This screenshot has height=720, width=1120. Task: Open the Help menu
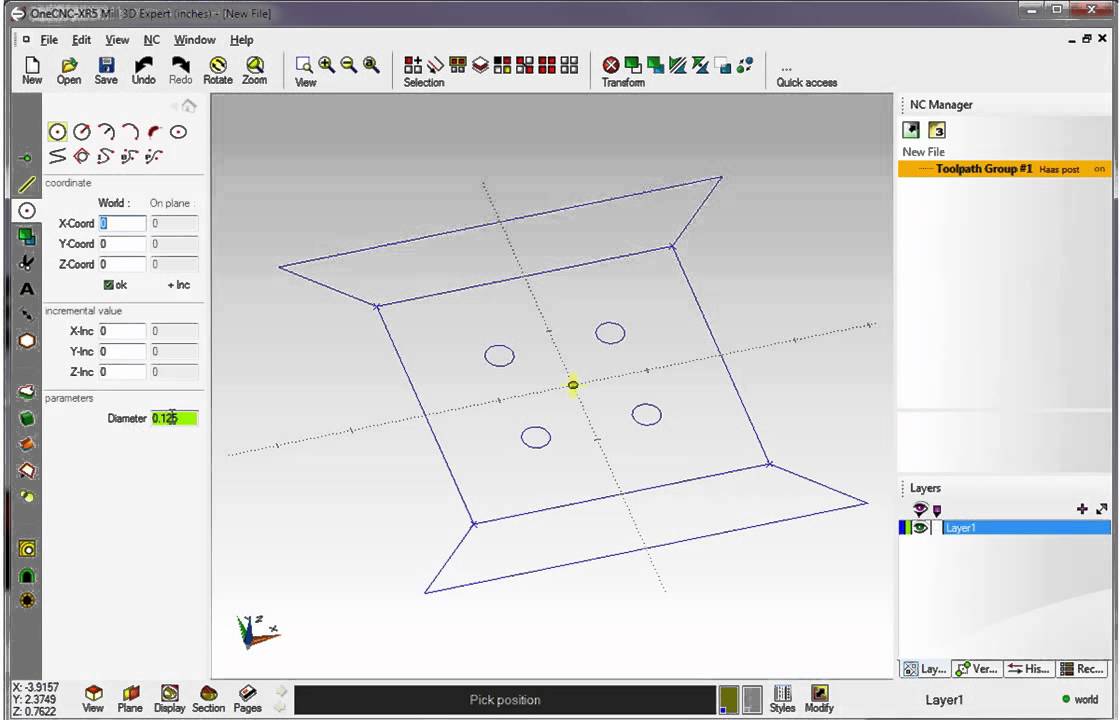tap(241, 40)
